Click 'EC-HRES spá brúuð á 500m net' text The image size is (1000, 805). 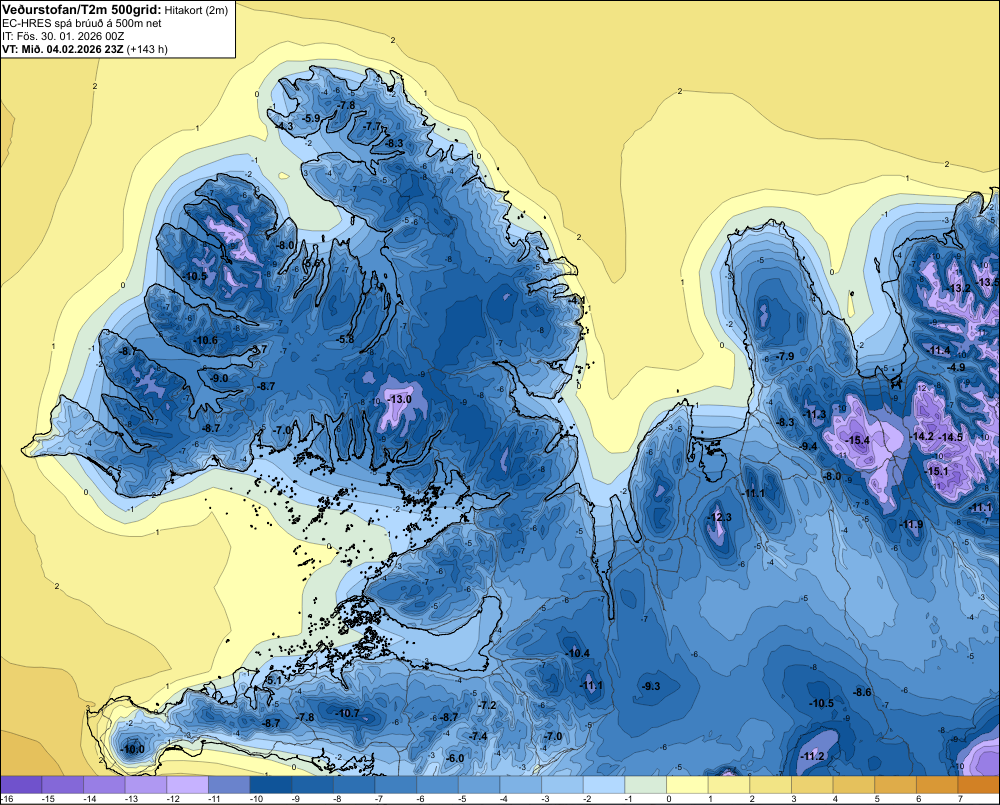[x=82, y=24]
